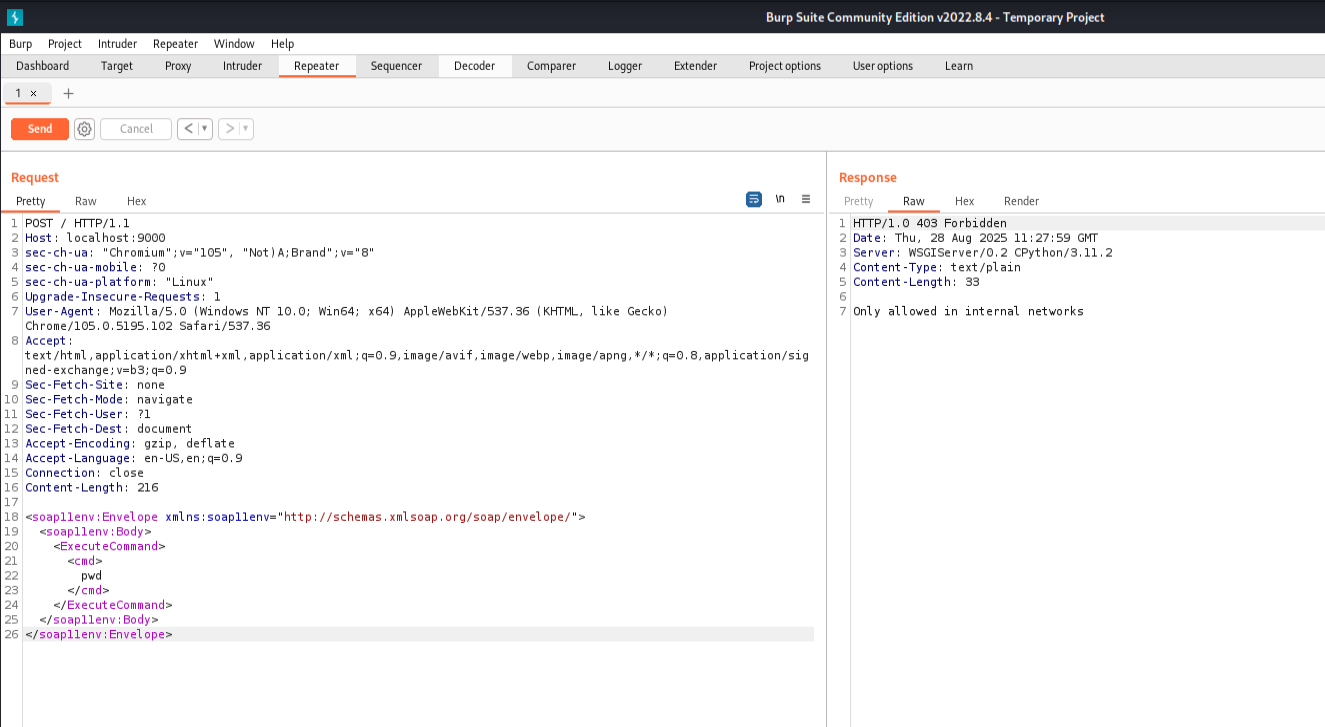Screen dimensions: 1325x727
Task: Open the Project options tab
Action: point(784,66)
